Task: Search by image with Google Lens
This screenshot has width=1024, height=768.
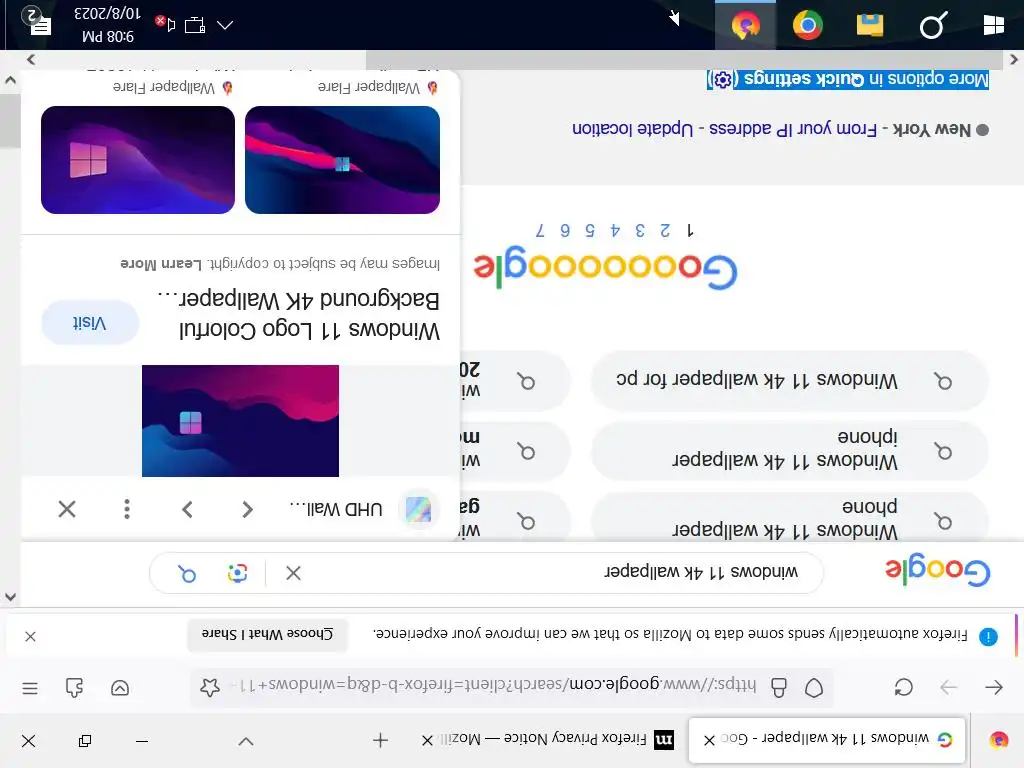Action: 238,573
